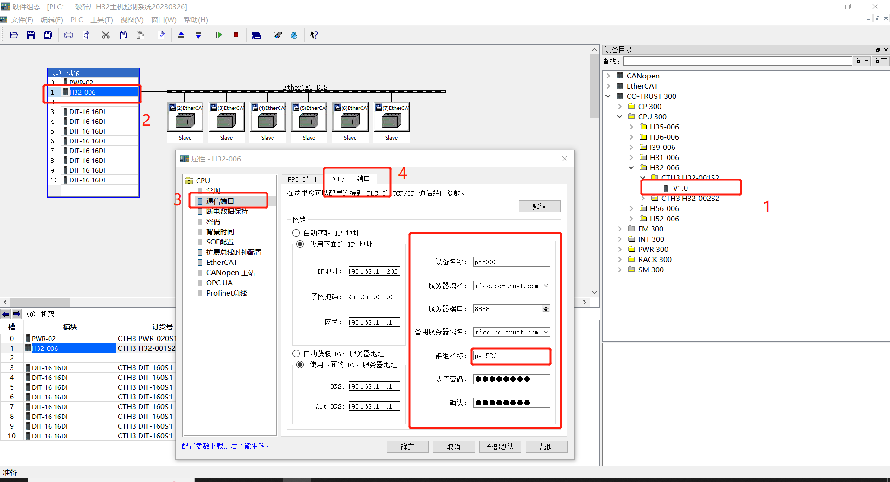Click the user name input field
The image size is (890, 482).
[511, 356]
